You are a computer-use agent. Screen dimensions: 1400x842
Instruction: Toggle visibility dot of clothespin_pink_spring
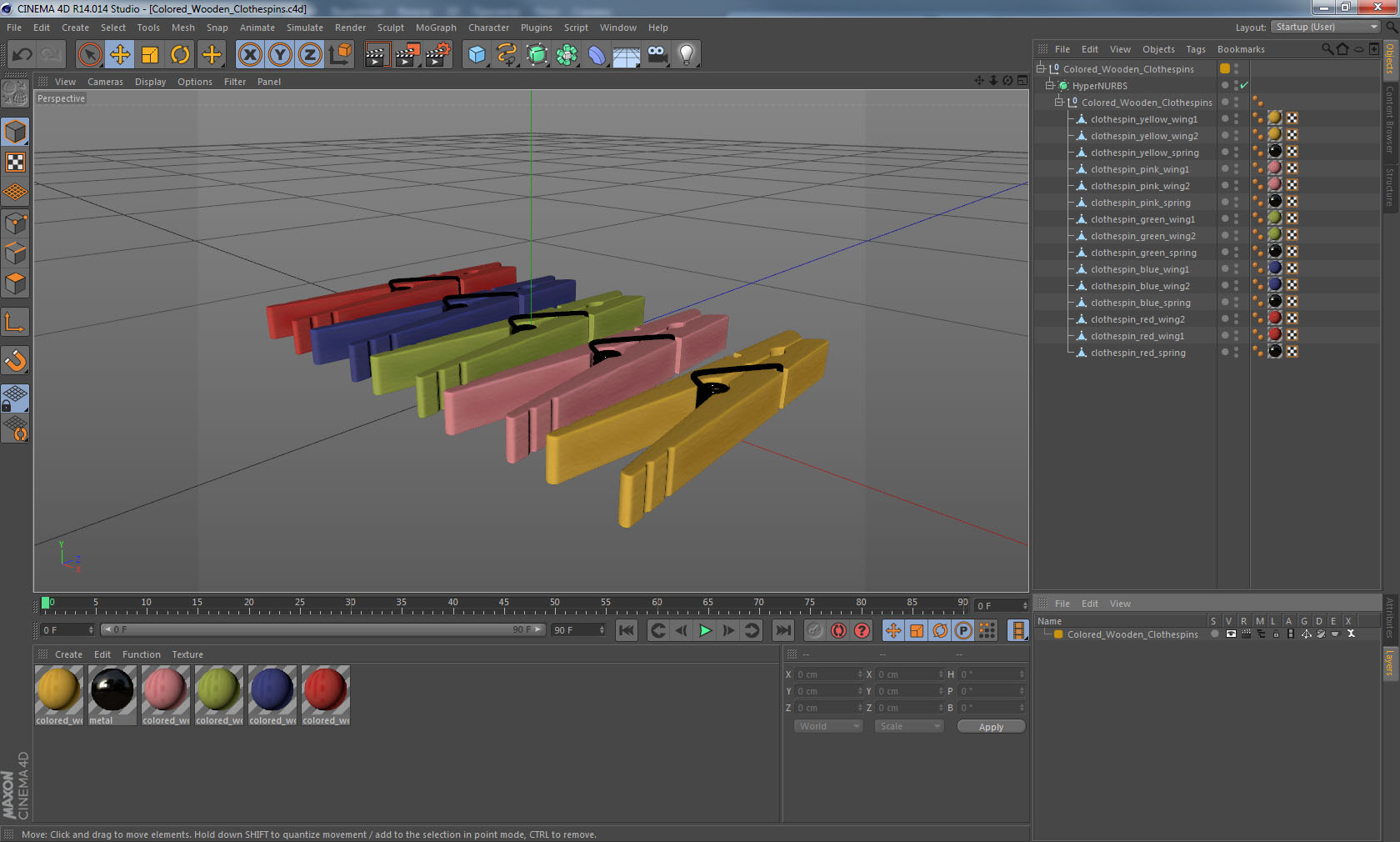[x=1236, y=200]
